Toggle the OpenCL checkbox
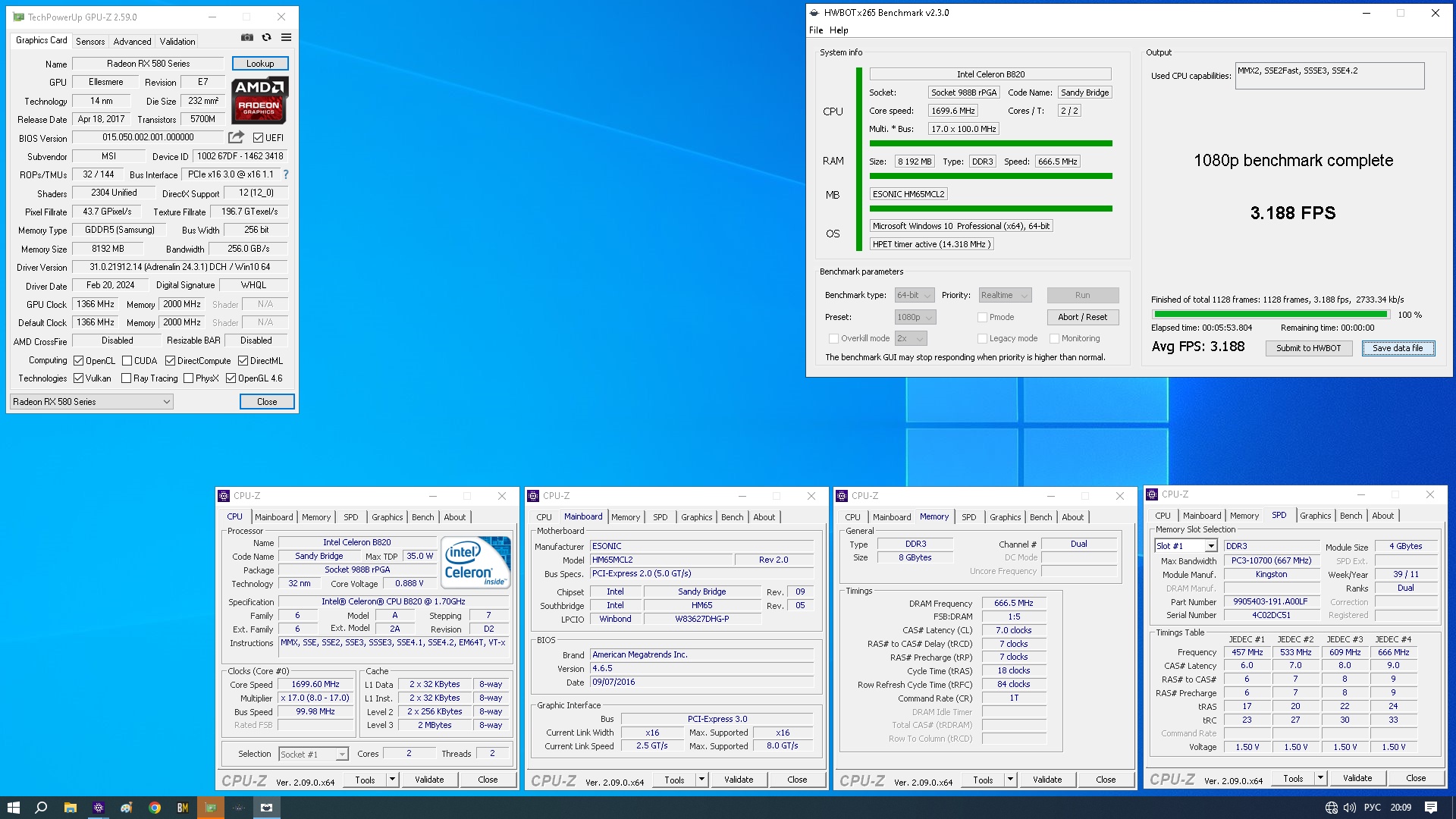Image resolution: width=1456 pixels, height=819 pixels. [x=78, y=361]
